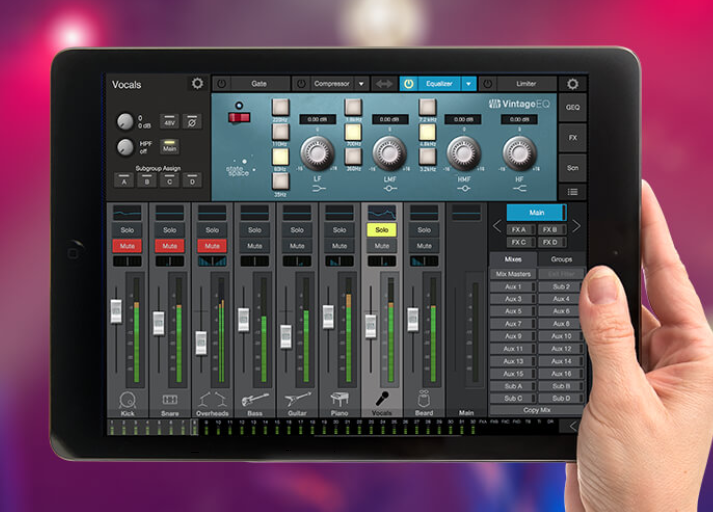Open Vocals channel EQ curve thumbnail

pyautogui.click(x=382, y=213)
